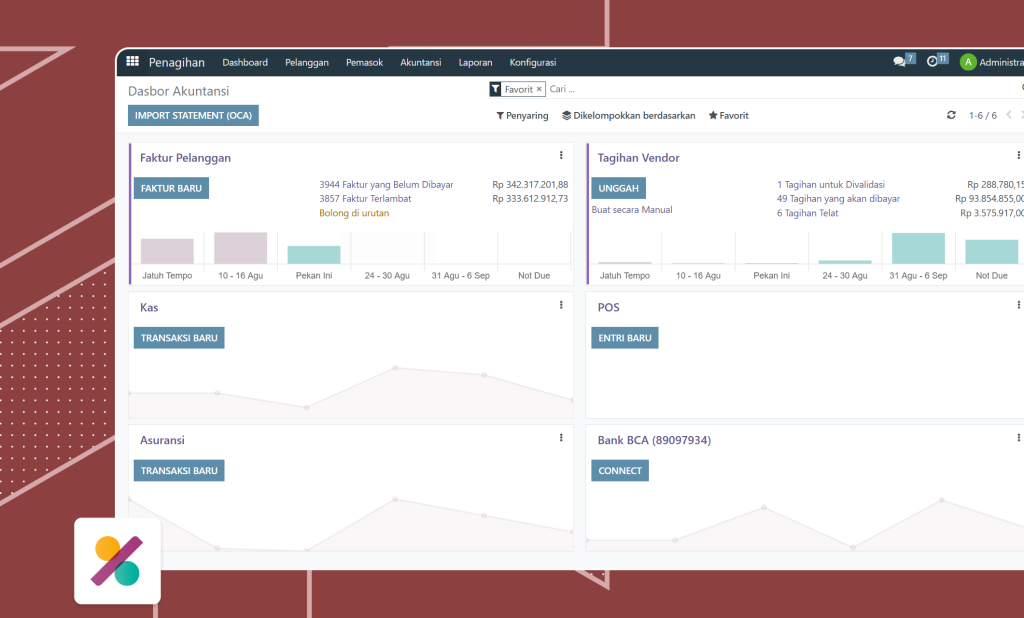Image resolution: width=1024 pixels, height=618 pixels.
Task: Click the Jatuh Tempo bar in Faktur Pelanggan
Action: tap(167, 251)
